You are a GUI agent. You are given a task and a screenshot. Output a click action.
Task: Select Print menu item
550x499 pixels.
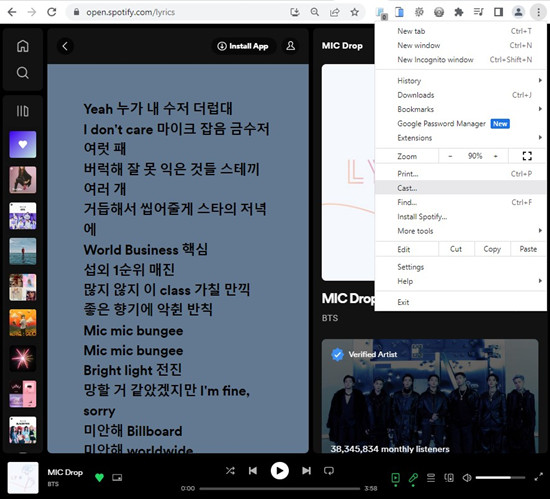[x=461, y=174]
